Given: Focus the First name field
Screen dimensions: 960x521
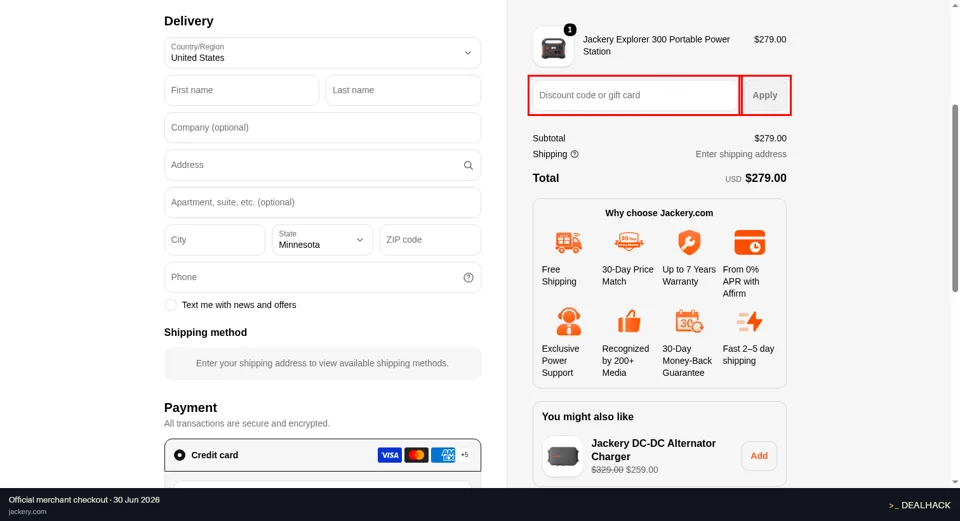Looking at the screenshot, I should pos(242,90).
